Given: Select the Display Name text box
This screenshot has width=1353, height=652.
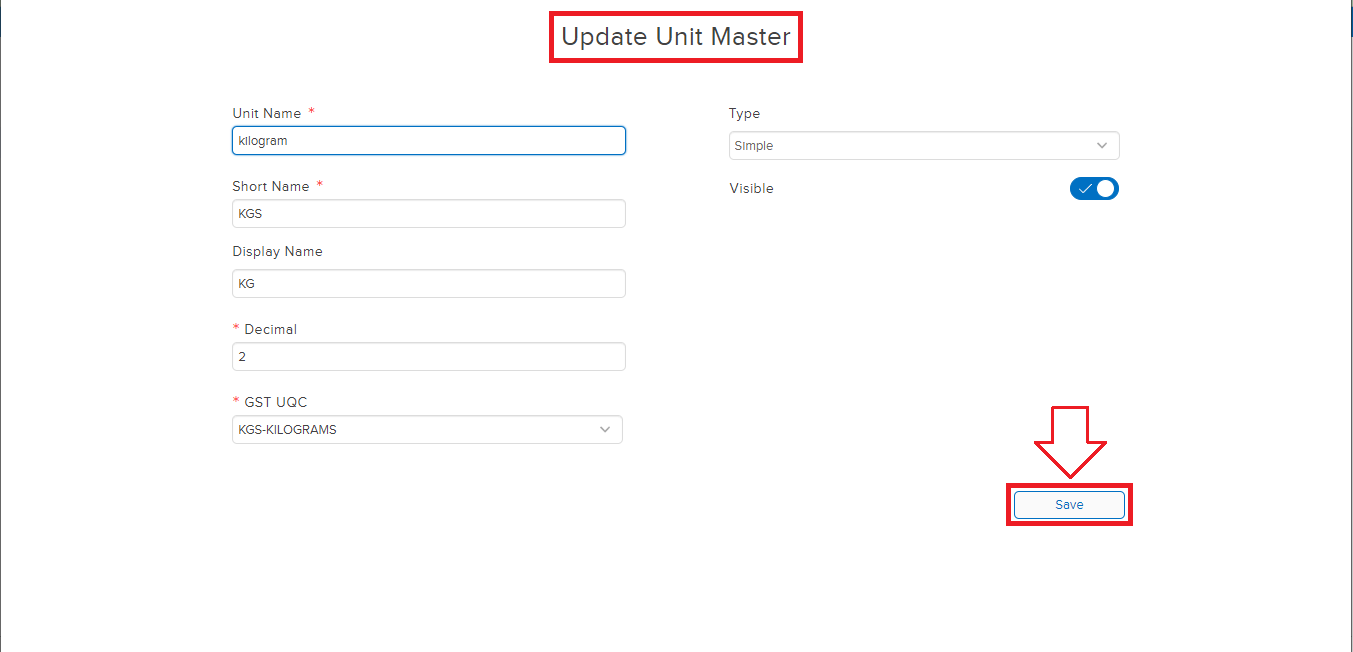Looking at the screenshot, I should (428, 284).
